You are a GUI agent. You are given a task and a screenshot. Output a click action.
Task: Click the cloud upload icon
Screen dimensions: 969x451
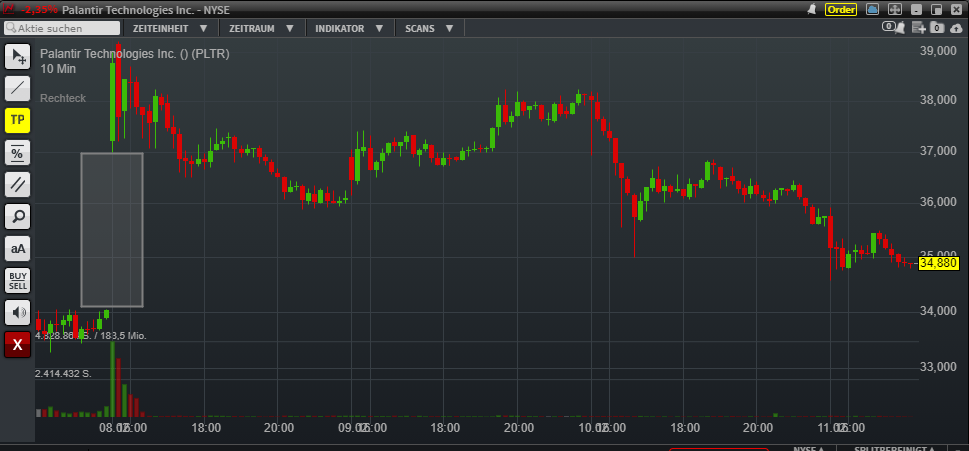click(x=955, y=28)
